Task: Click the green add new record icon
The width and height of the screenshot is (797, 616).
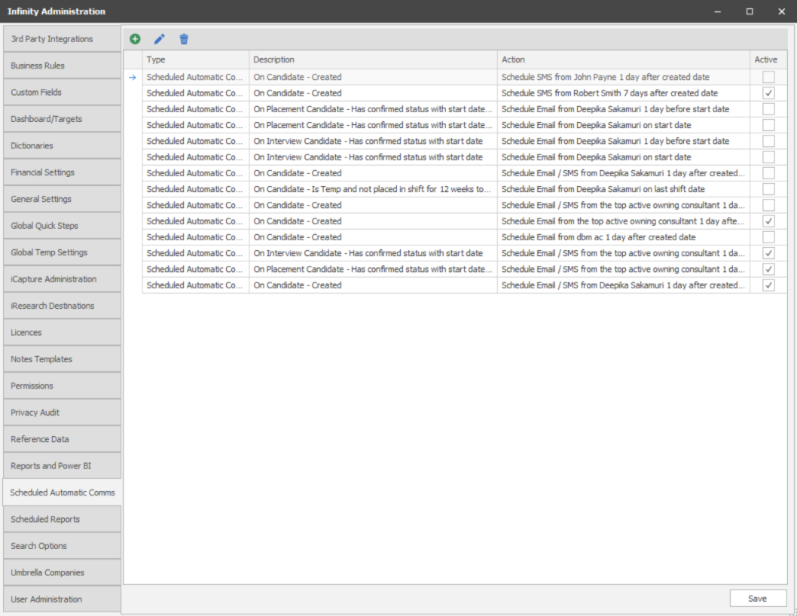Action: tap(135, 39)
